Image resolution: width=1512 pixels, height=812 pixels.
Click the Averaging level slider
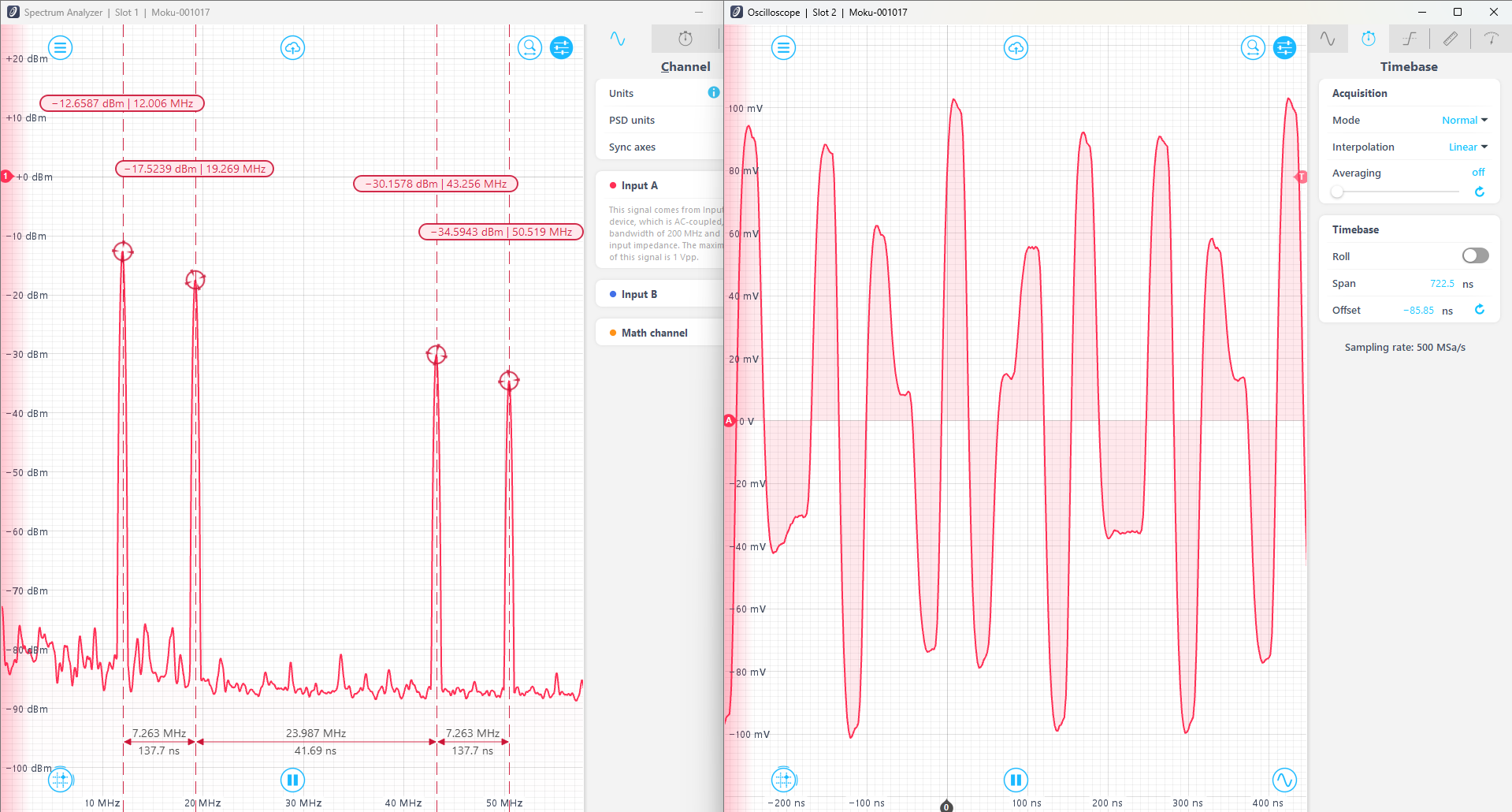tap(1337, 192)
